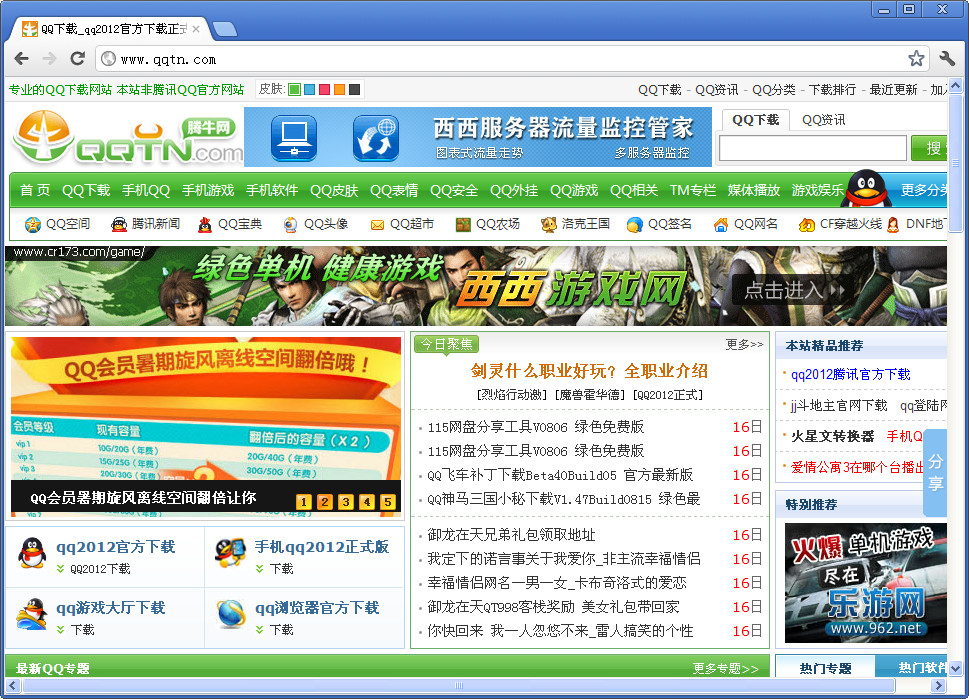969x699 pixels.
Task: Click the 分享 side tab
Action: 935,473
